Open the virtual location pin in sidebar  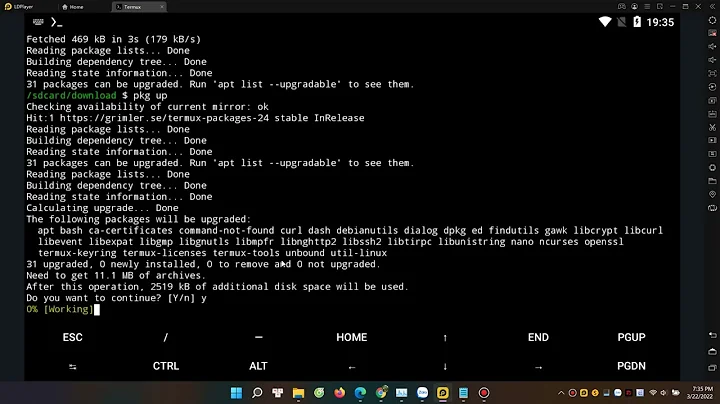point(712,194)
